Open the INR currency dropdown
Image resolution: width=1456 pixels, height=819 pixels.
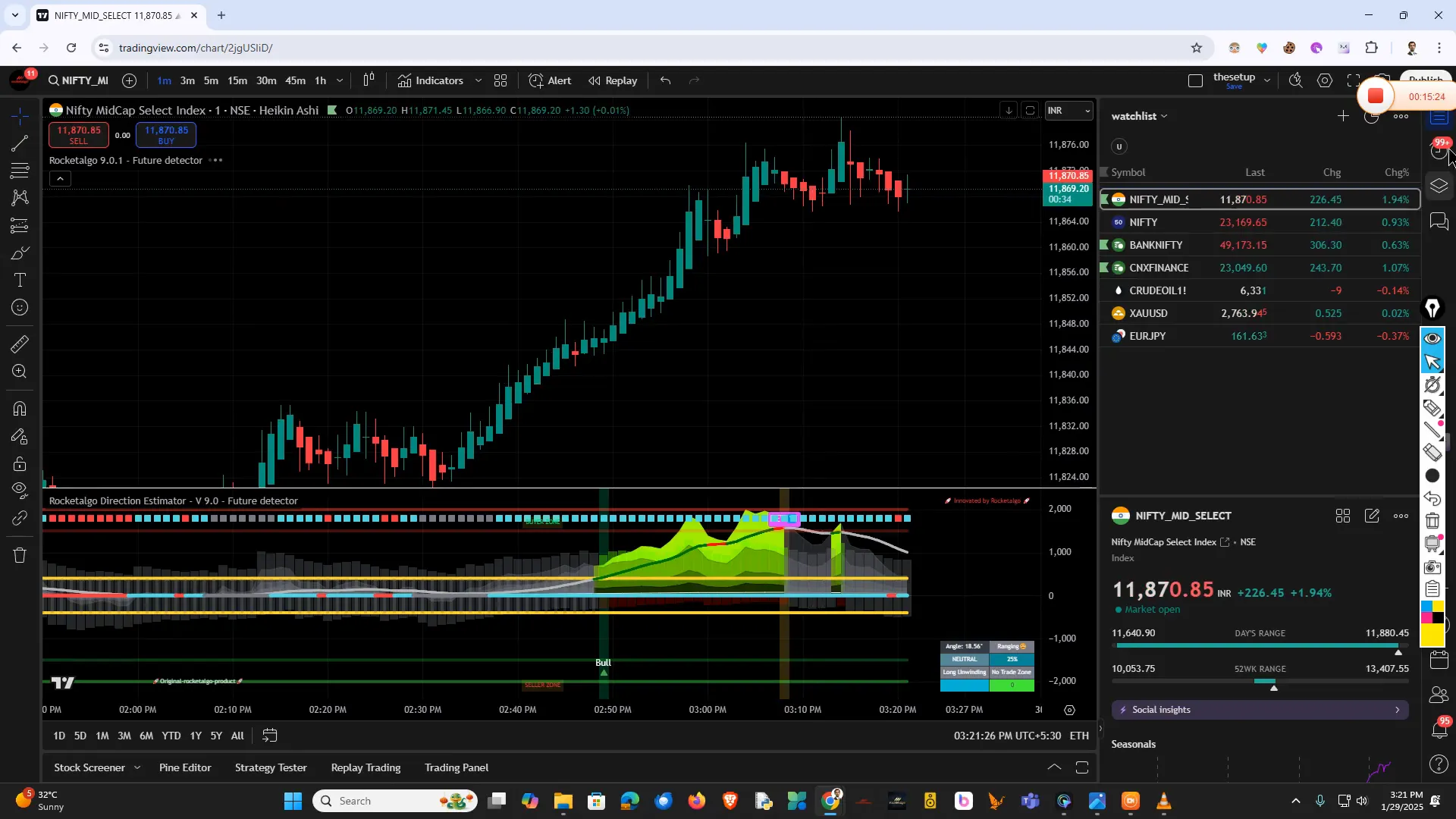pos(1068,110)
